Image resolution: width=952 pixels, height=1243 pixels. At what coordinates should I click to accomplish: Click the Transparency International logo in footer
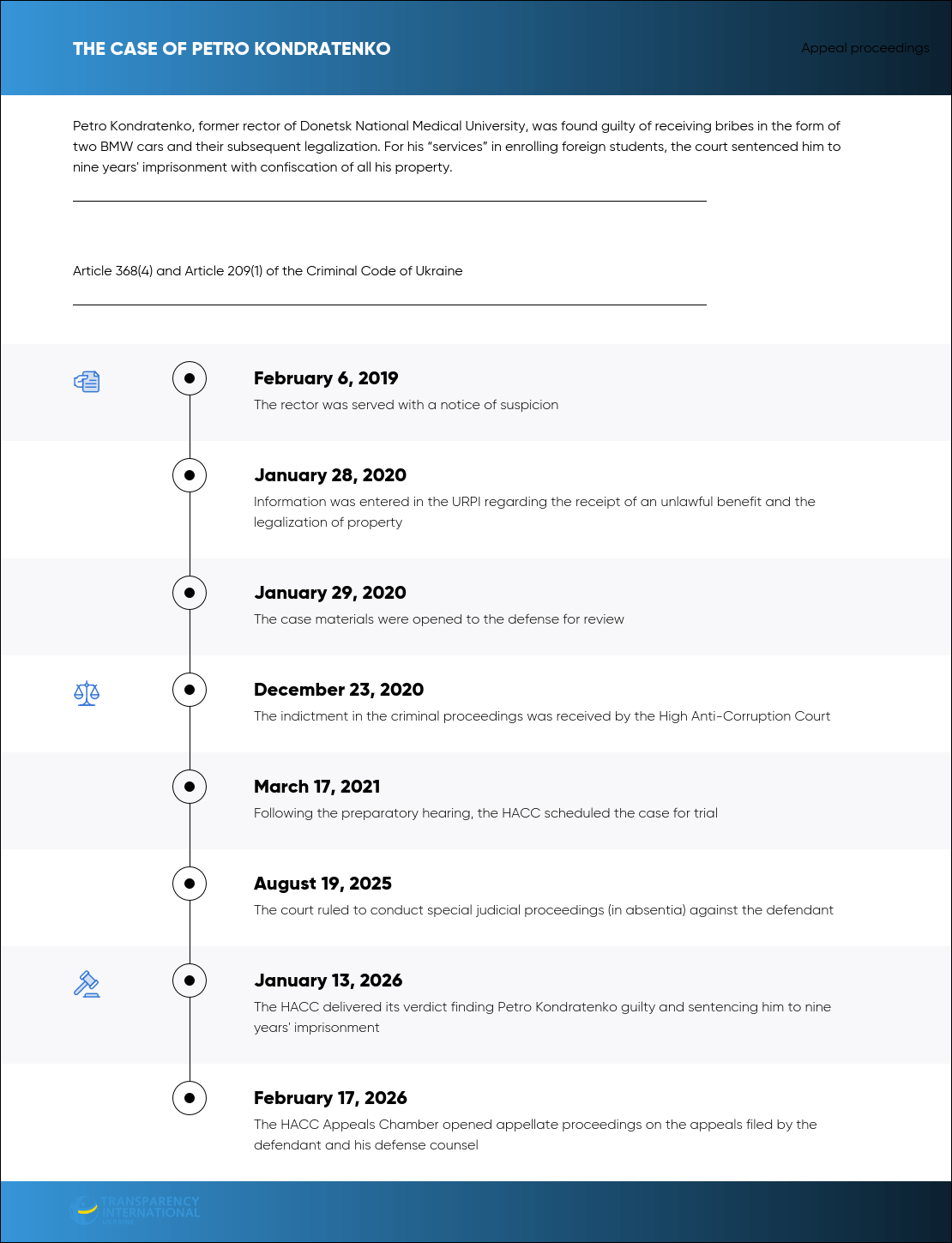[135, 1209]
